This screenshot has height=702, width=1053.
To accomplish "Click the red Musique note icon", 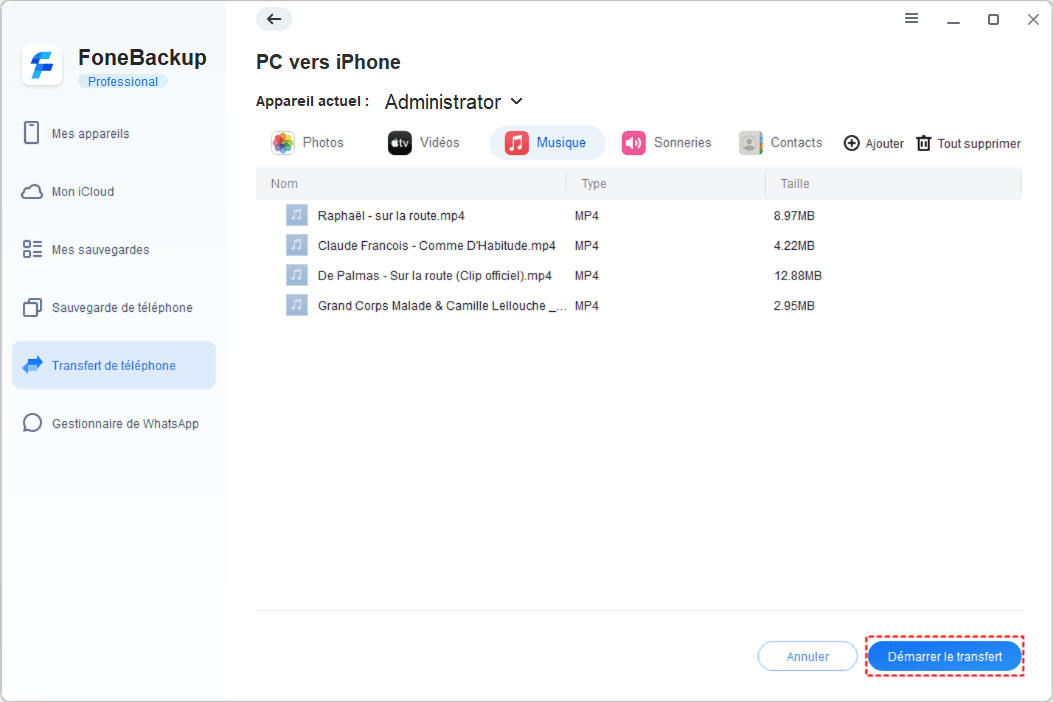I will [516, 143].
